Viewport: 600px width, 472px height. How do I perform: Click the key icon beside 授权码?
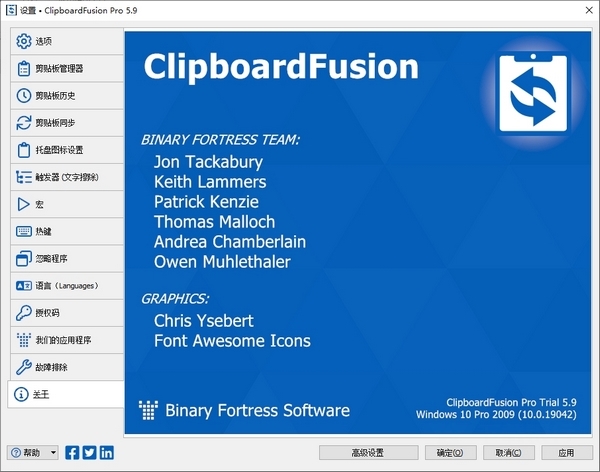click(24, 313)
